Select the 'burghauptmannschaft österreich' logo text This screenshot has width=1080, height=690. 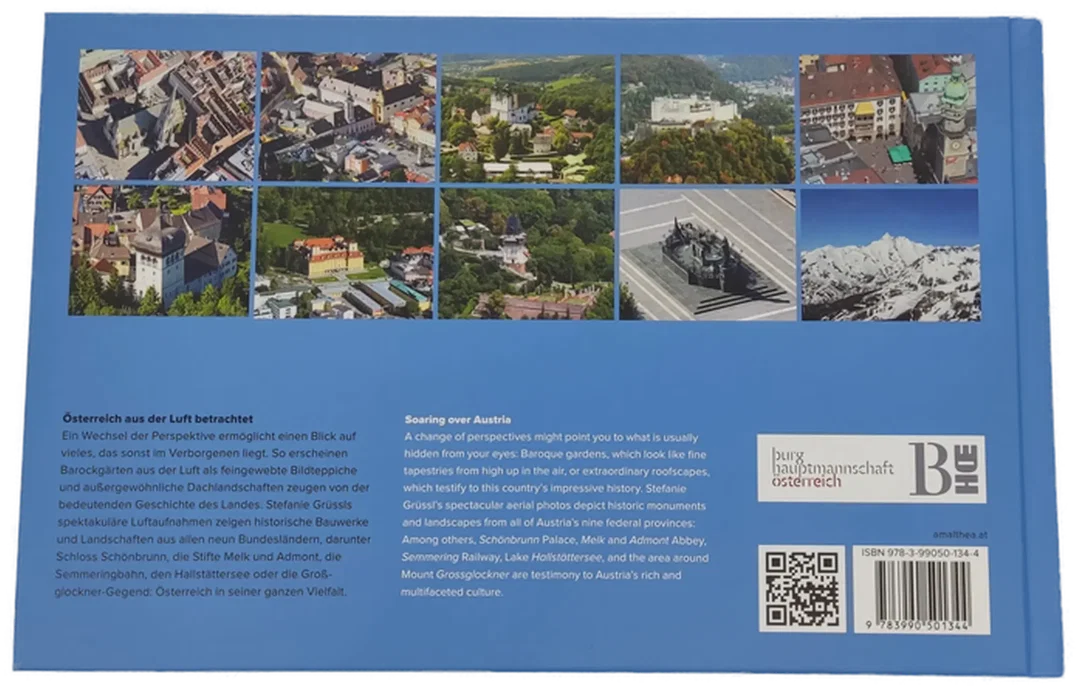coord(832,468)
